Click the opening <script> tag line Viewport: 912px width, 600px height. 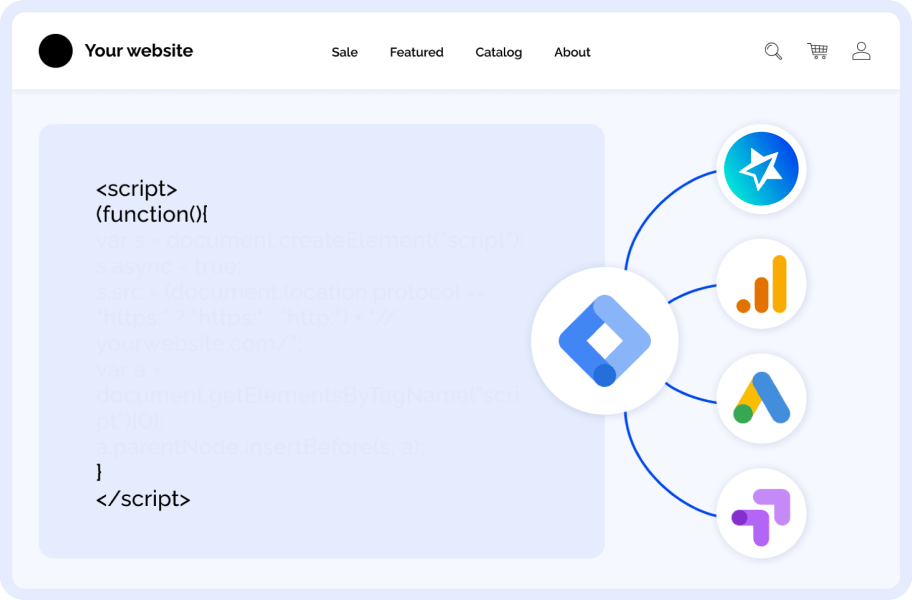137,189
